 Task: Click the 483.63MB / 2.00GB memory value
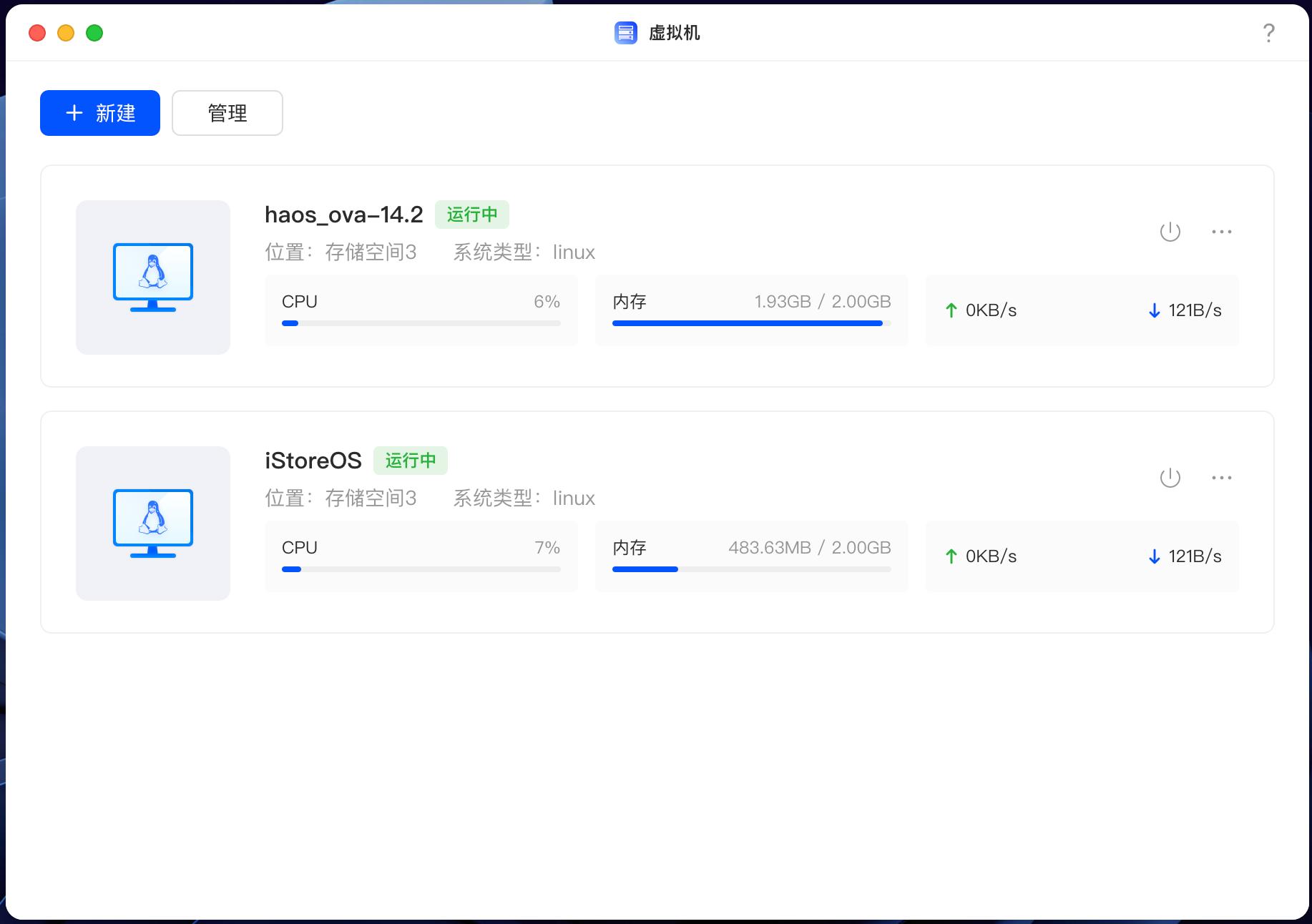pyautogui.click(x=810, y=548)
